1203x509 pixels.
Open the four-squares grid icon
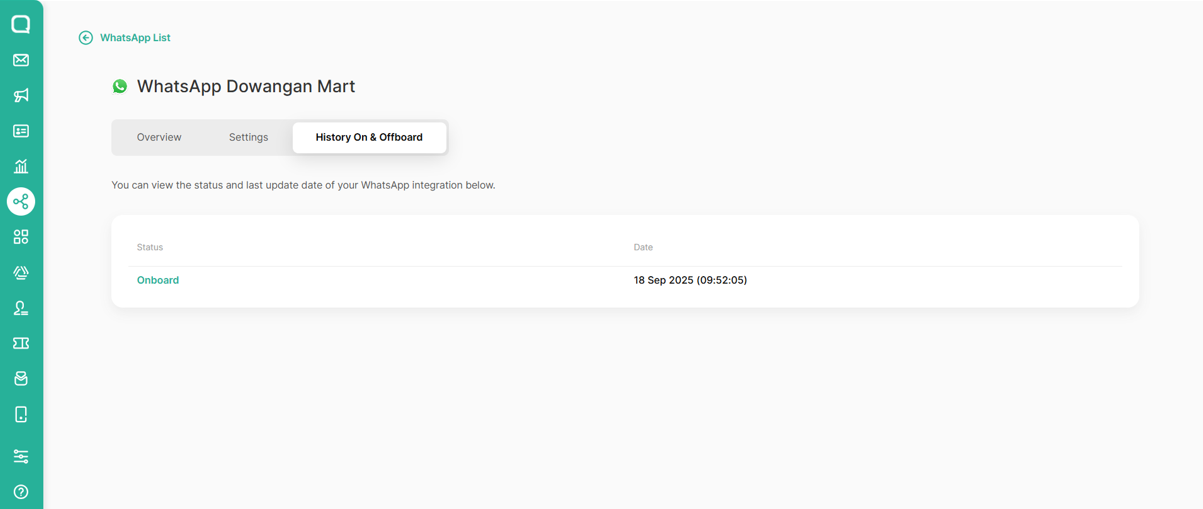pyautogui.click(x=21, y=237)
